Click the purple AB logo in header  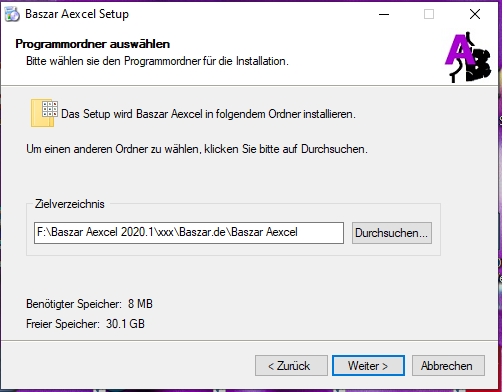point(468,57)
